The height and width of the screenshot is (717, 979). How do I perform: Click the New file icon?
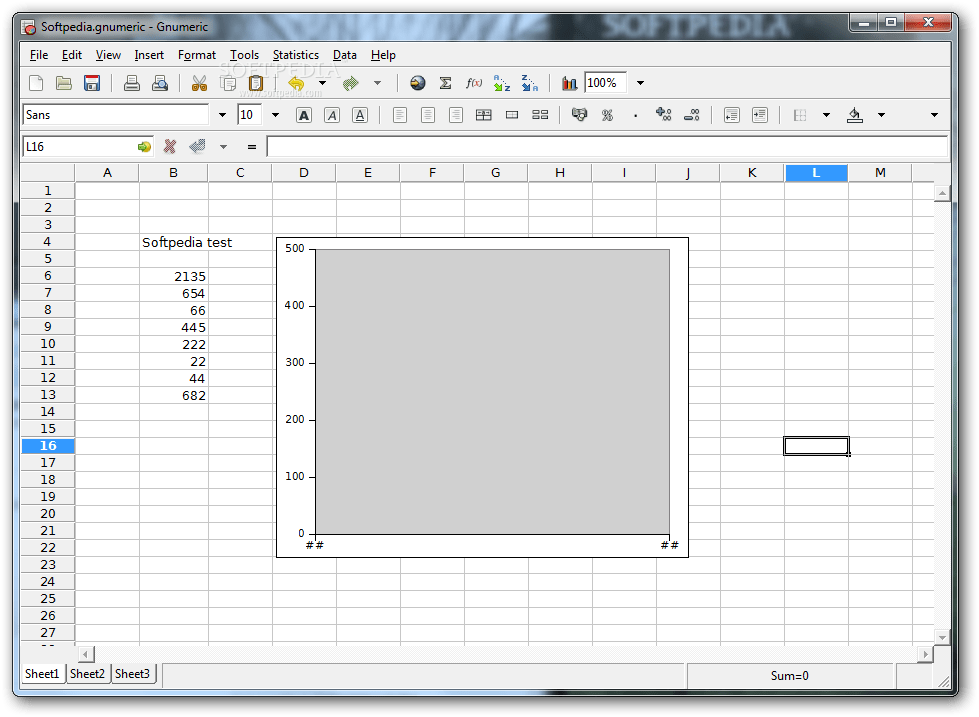point(36,83)
